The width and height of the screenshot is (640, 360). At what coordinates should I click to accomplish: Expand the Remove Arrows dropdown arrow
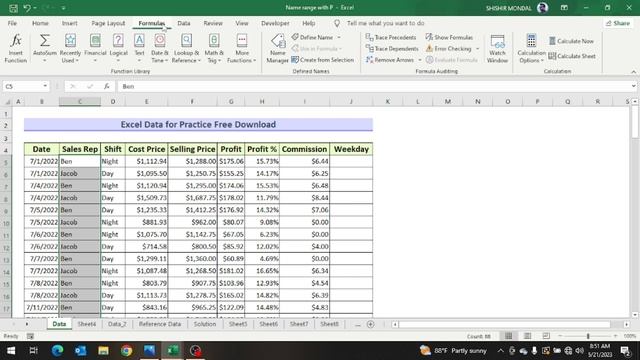420,60
